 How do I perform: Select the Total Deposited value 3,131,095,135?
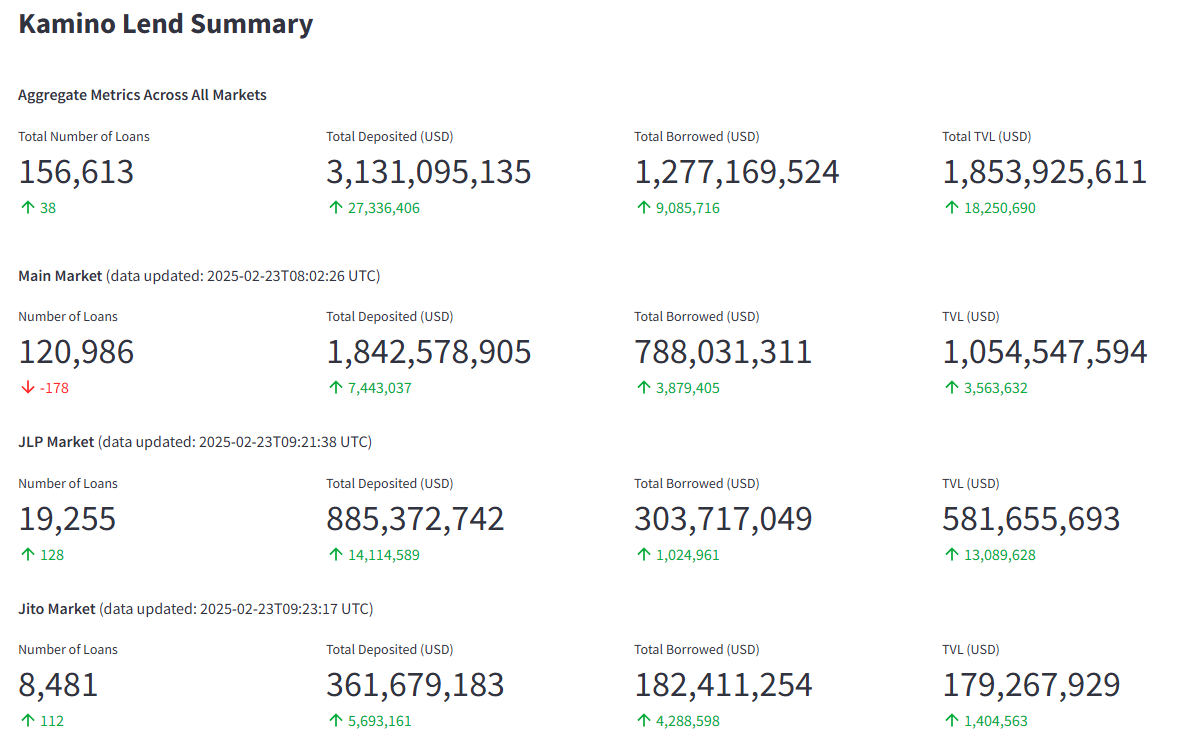coord(428,172)
